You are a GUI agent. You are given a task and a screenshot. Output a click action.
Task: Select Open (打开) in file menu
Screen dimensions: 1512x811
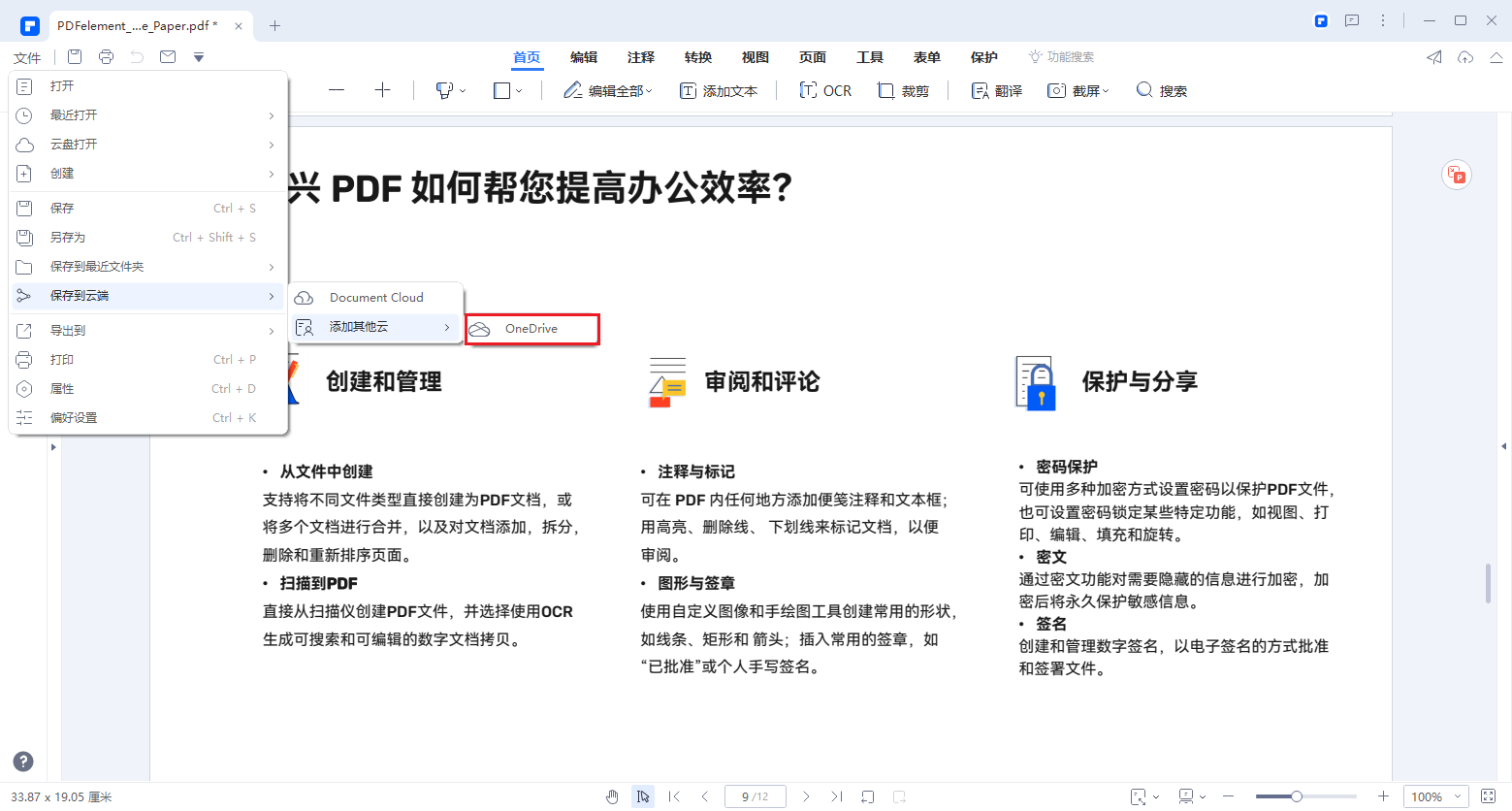[x=148, y=86]
